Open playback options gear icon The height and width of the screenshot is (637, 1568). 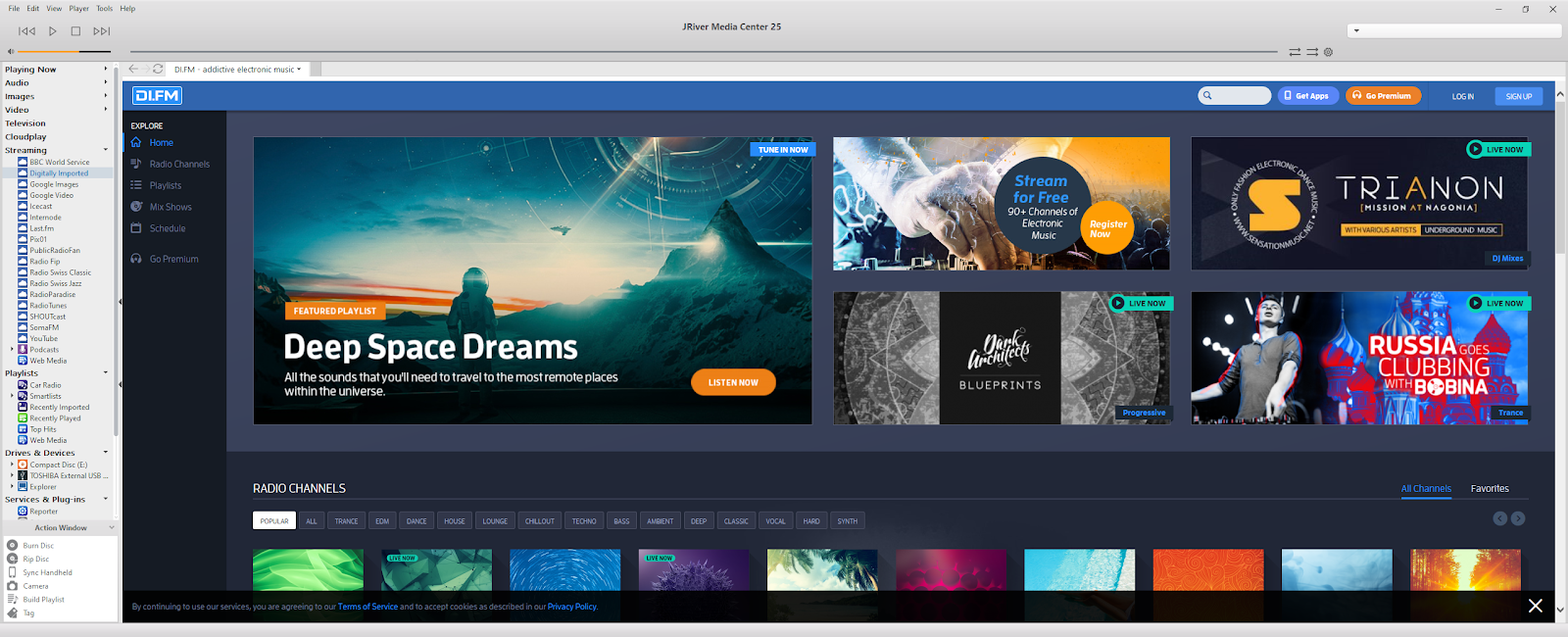pyautogui.click(x=1328, y=52)
